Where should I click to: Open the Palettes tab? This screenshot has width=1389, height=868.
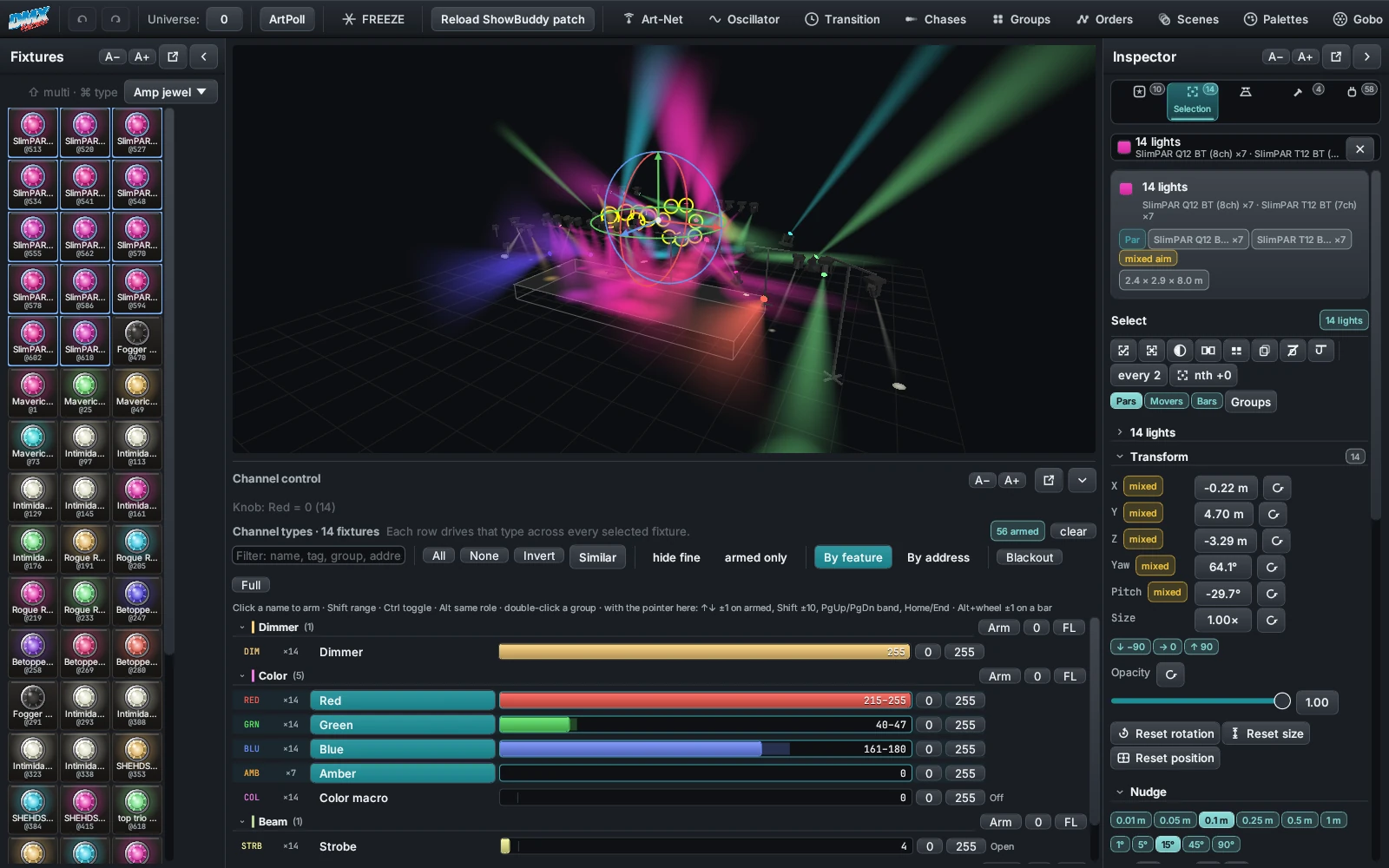click(1275, 19)
